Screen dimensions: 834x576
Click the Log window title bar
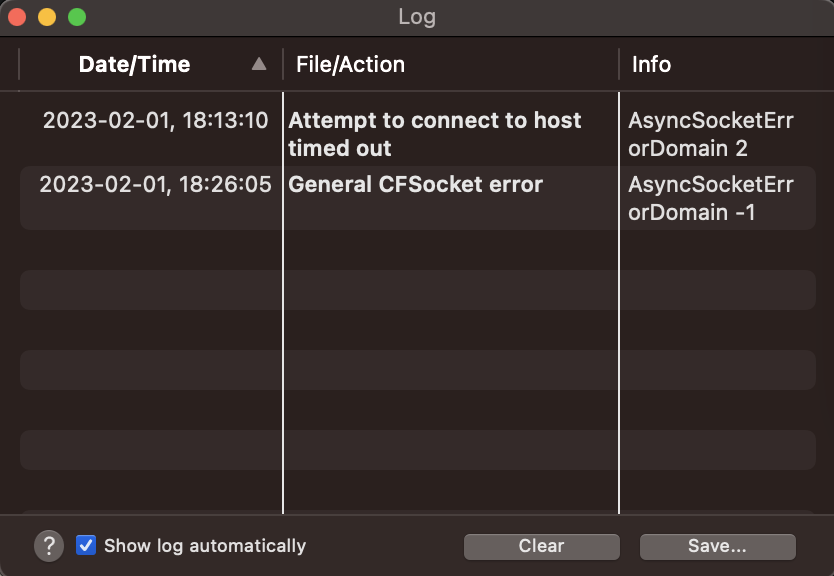[417, 17]
